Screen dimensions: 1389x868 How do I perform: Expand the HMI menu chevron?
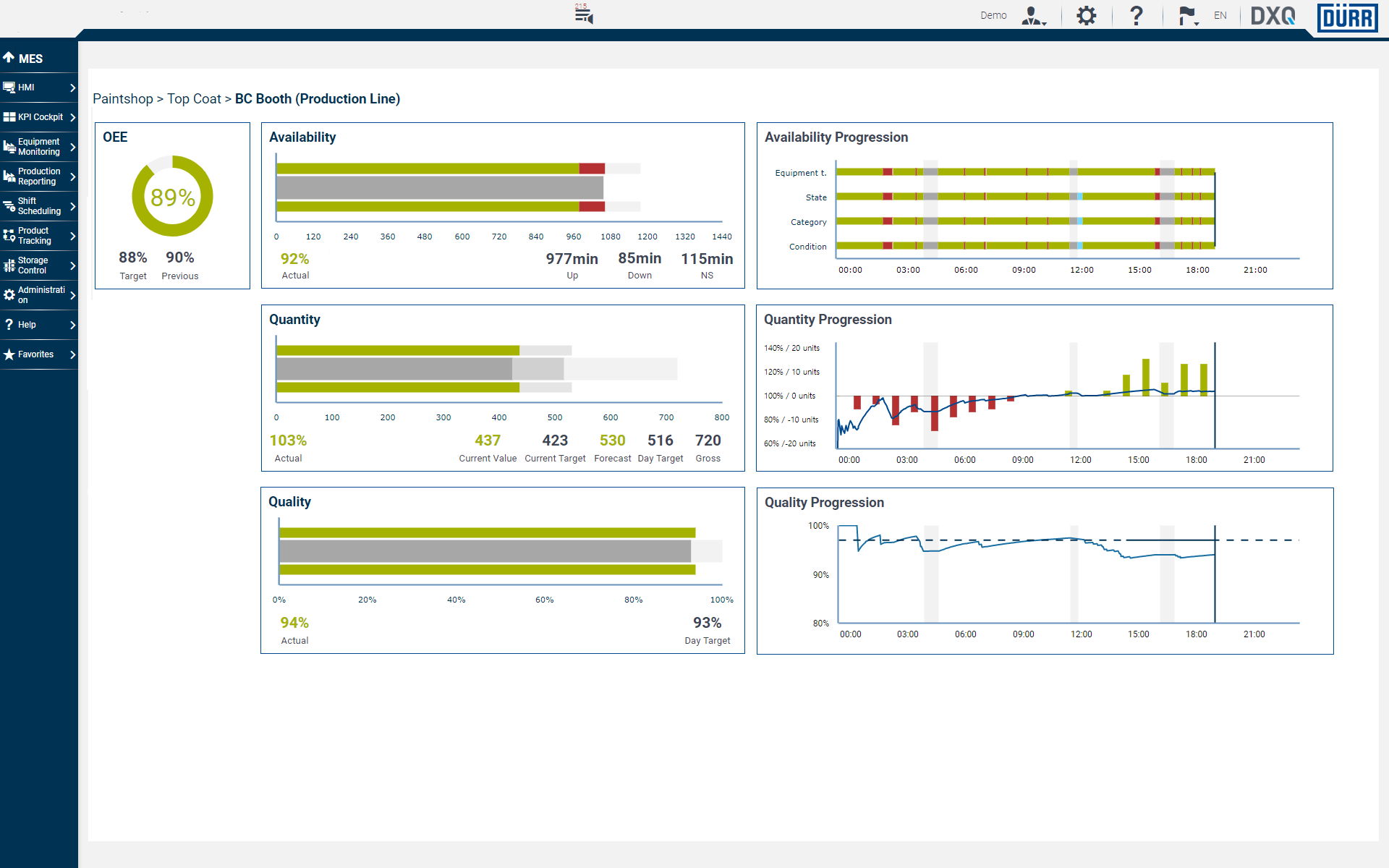(x=72, y=88)
